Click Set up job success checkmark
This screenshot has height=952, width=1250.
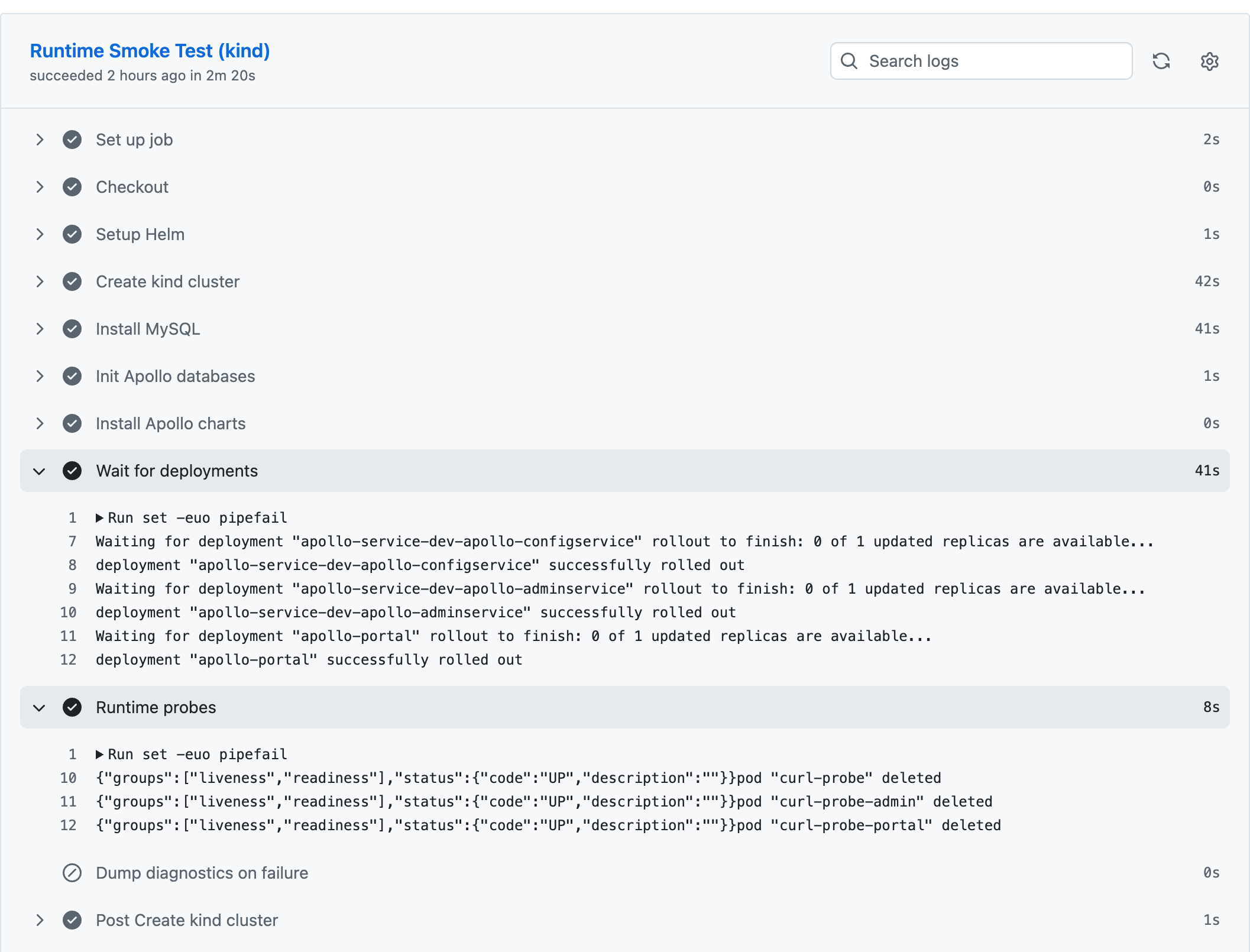click(x=72, y=140)
